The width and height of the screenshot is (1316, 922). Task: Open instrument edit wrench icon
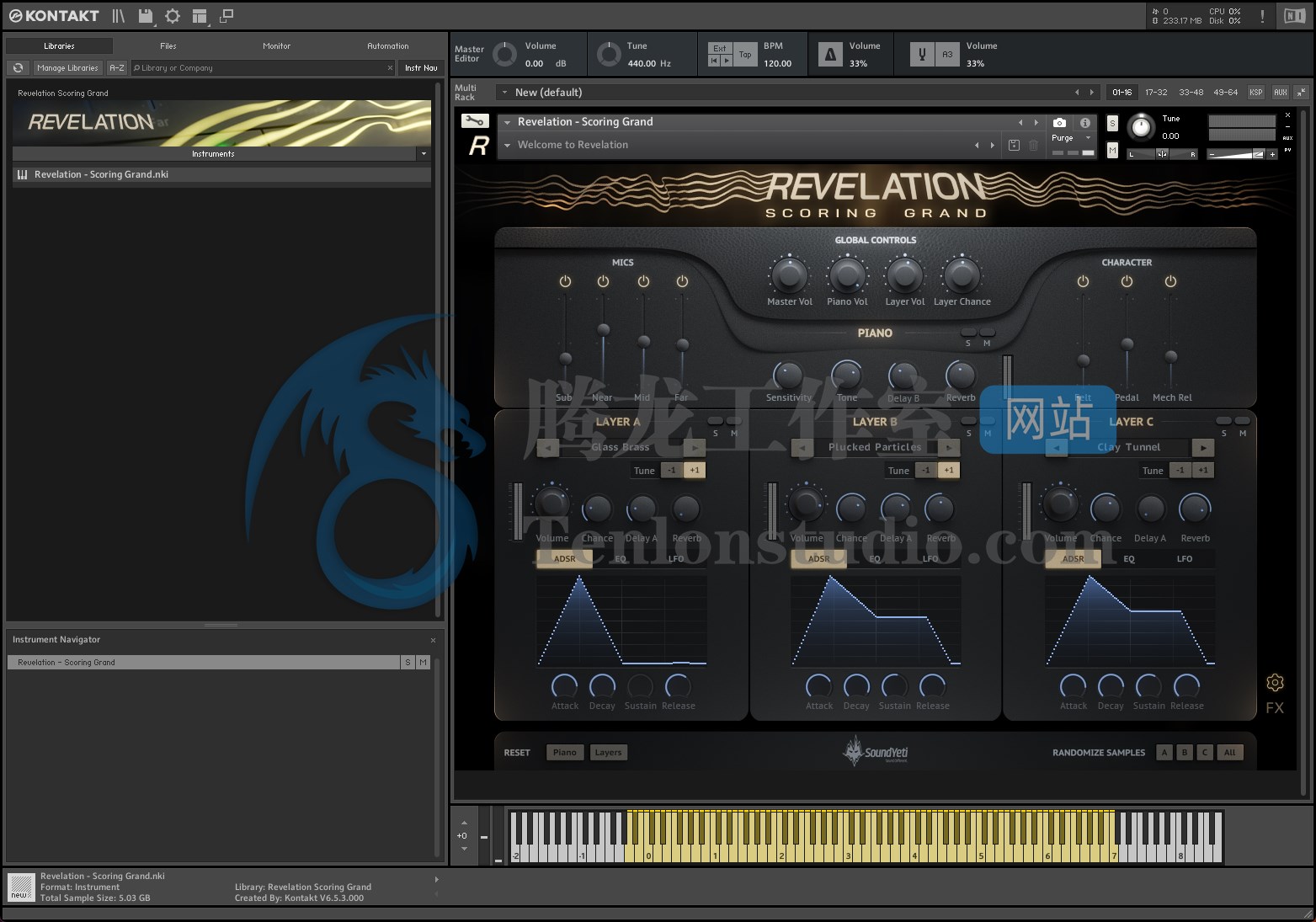click(474, 121)
